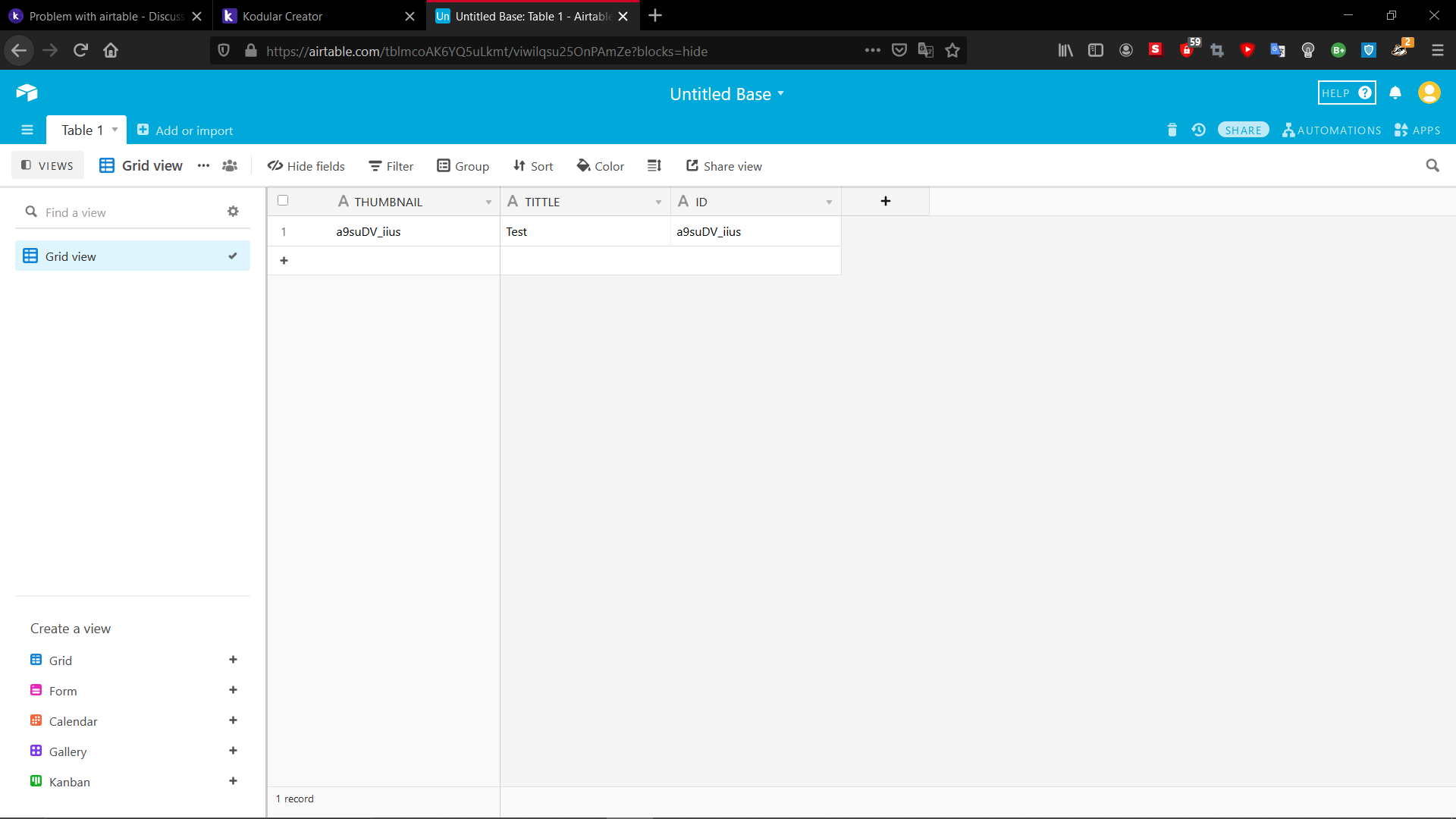Expand the THUMBNAIL column dropdown arrow

(488, 202)
